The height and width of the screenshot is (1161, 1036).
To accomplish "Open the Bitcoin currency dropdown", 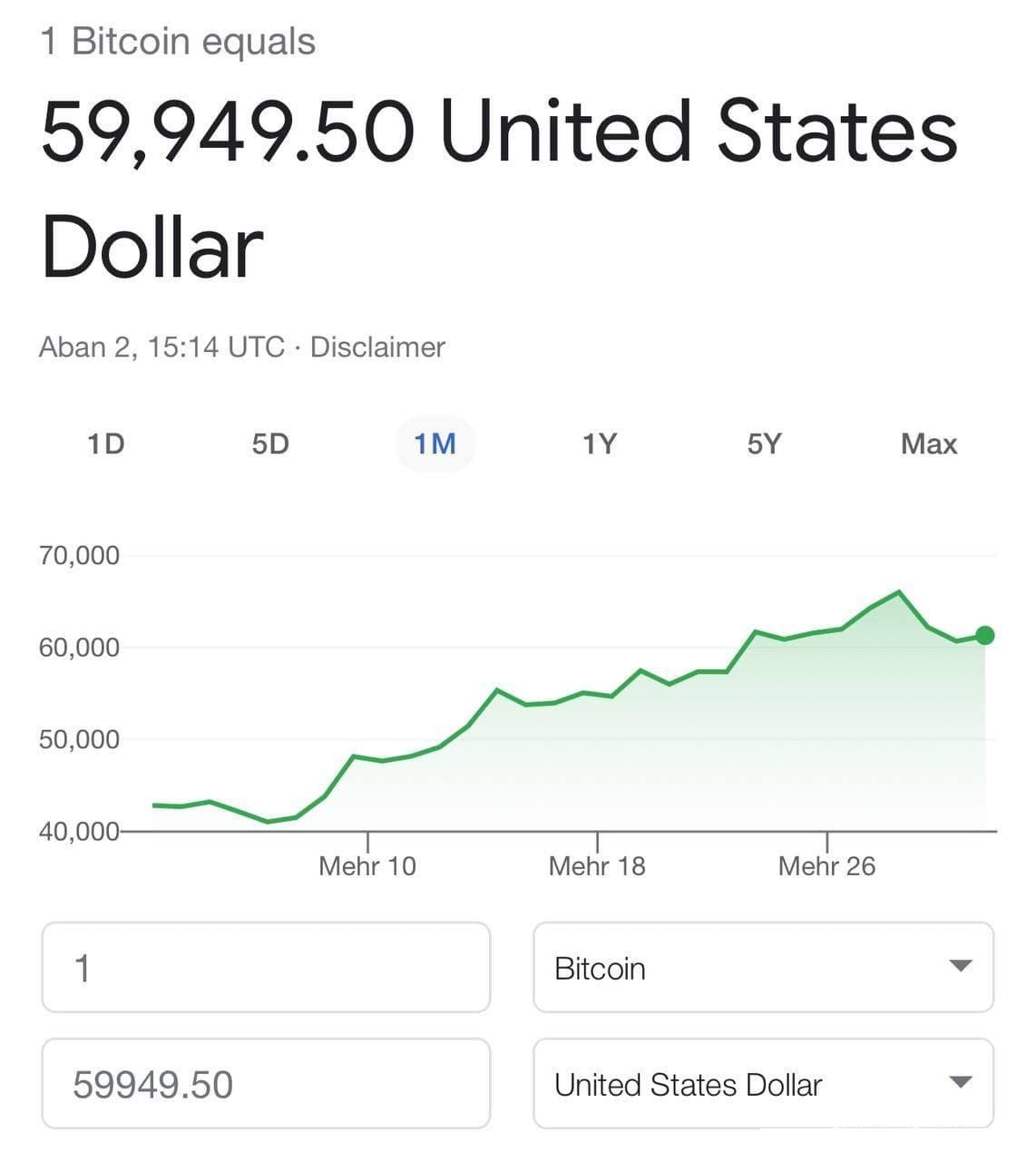I will pyautogui.click(x=763, y=968).
